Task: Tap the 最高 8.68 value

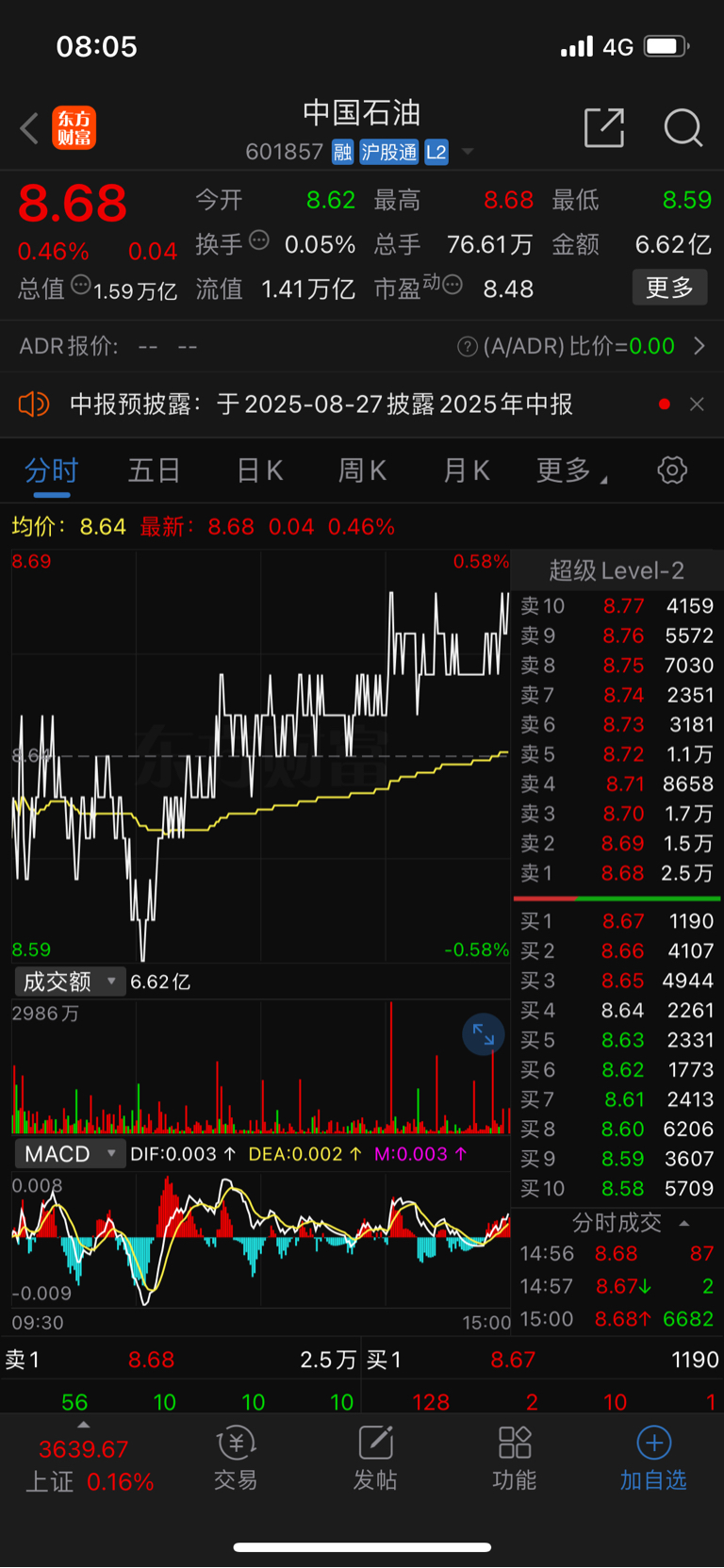Action: coord(509,200)
